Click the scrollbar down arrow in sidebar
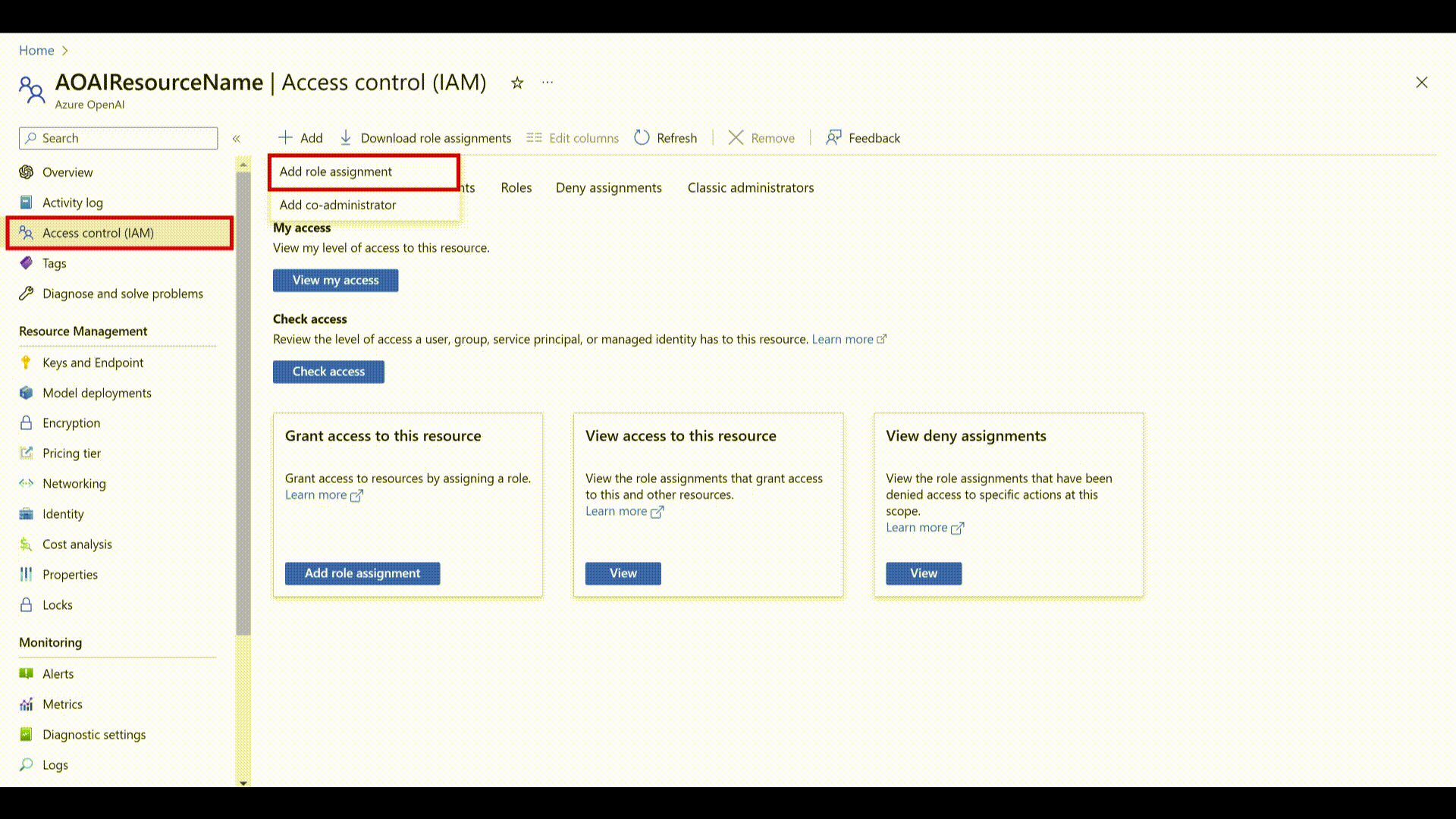 pyautogui.click(x=243, y=783)
